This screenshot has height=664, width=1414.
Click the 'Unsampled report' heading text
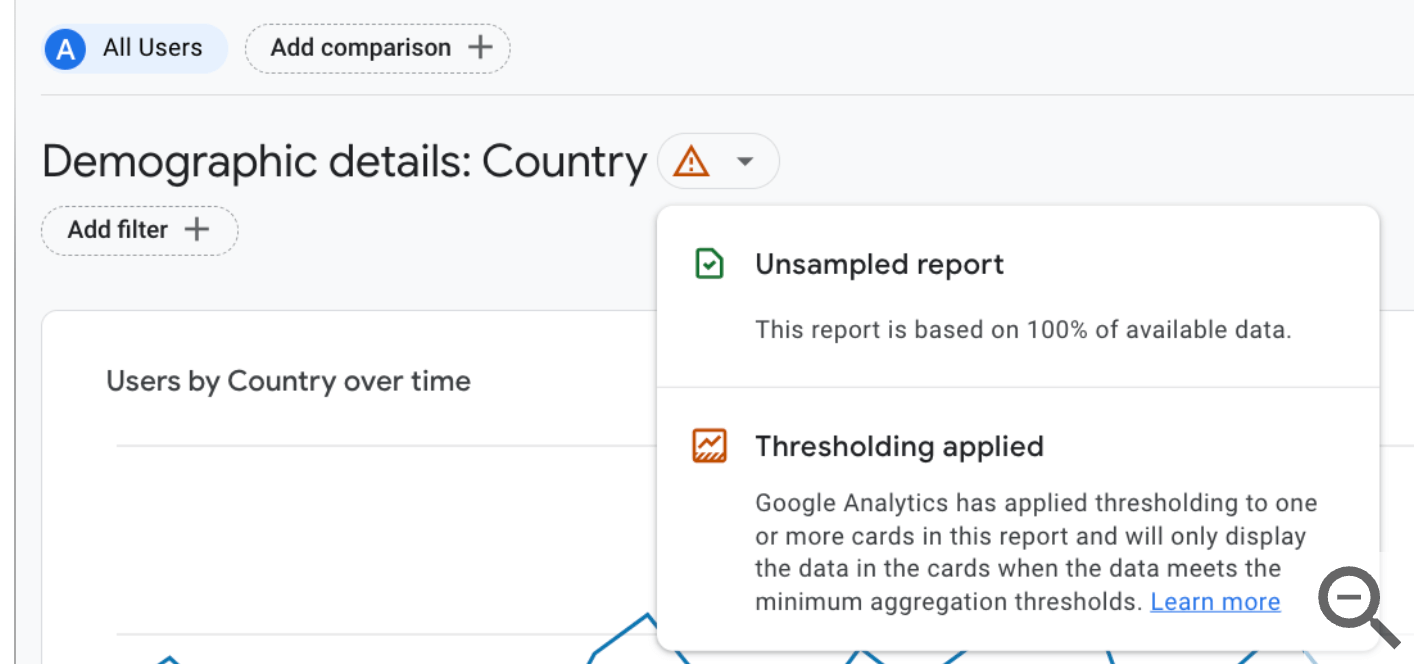(x=879, y=265)
